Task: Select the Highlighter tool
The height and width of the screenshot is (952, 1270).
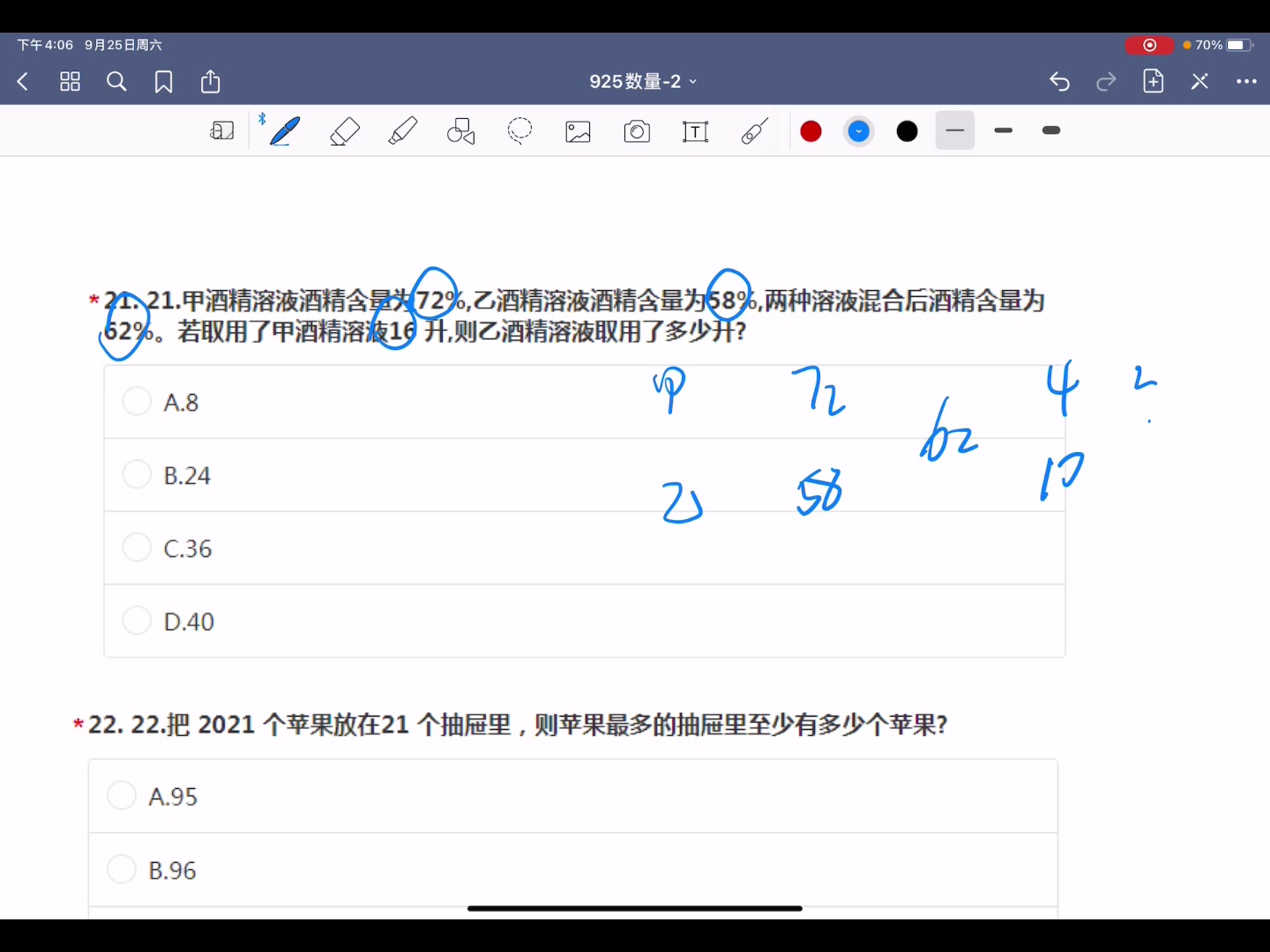Action: click(x=402, y=131)
